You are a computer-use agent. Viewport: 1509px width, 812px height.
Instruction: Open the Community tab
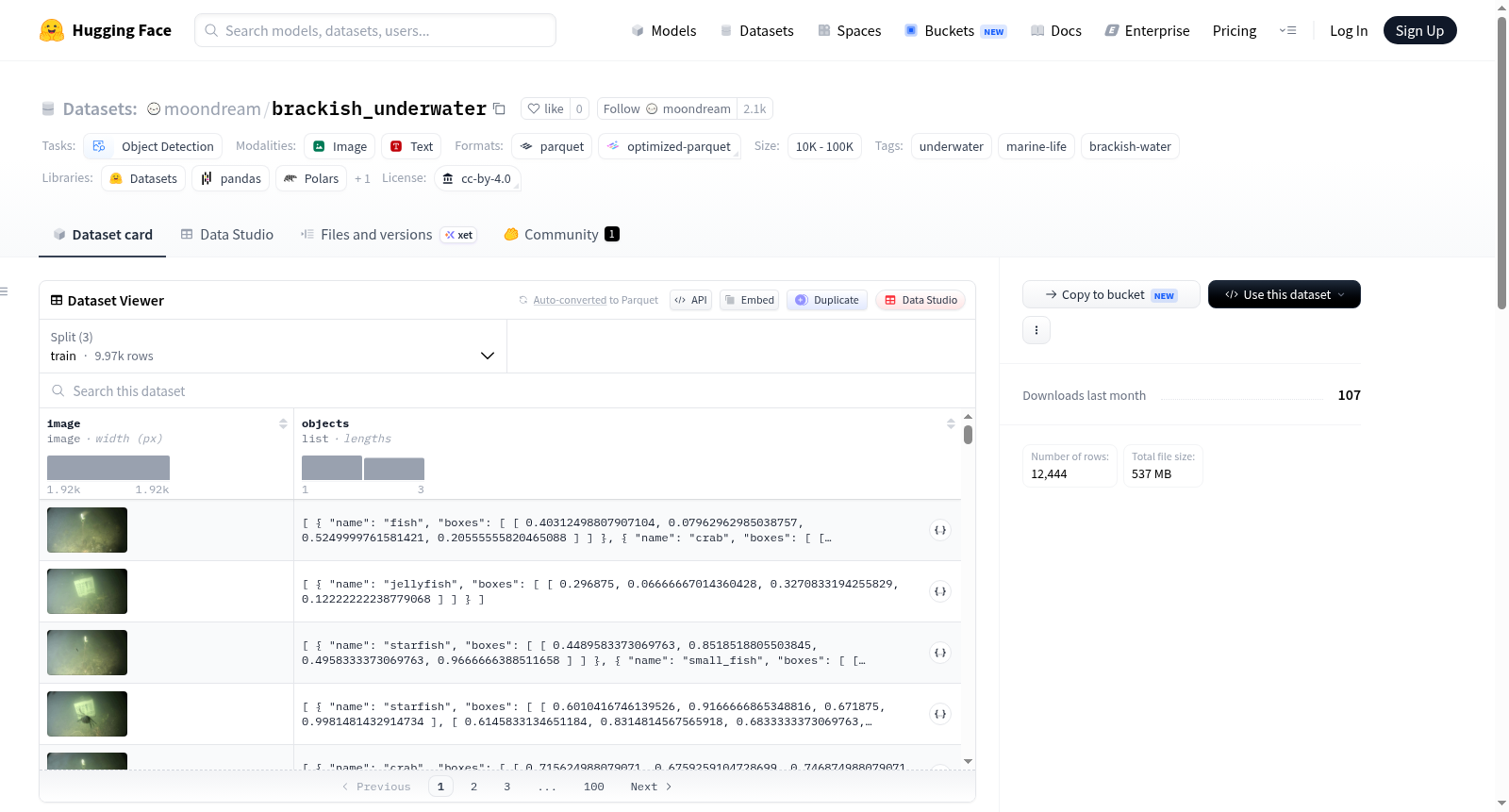tap(561, 235)
